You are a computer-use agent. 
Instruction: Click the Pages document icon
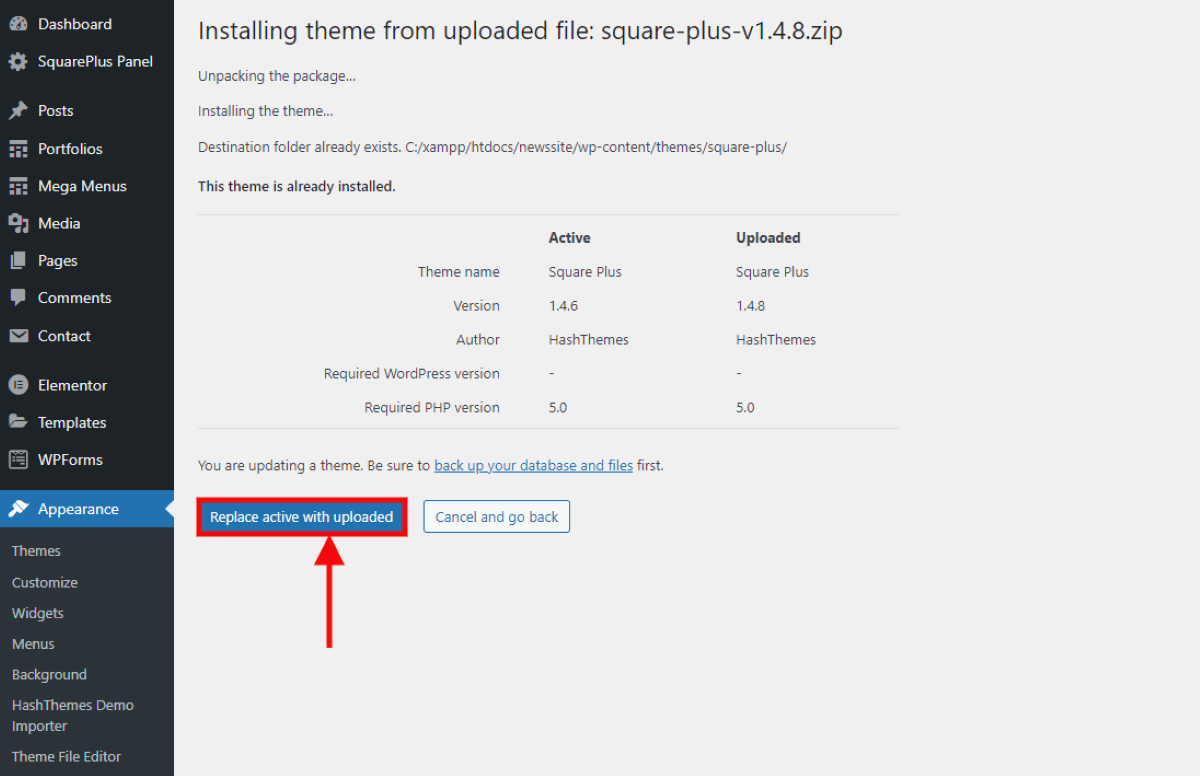click(18, 261)
